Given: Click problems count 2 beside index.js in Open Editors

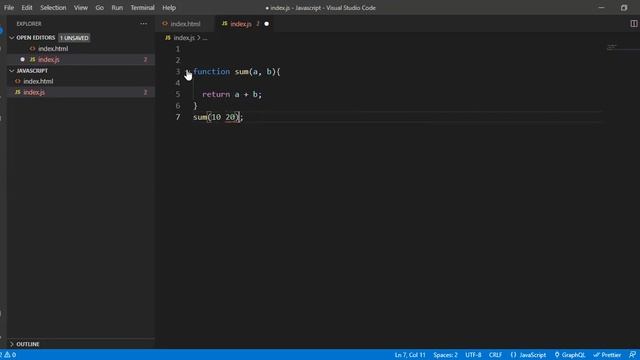Looking at the screenshot, I should click(x=145, y=60).
